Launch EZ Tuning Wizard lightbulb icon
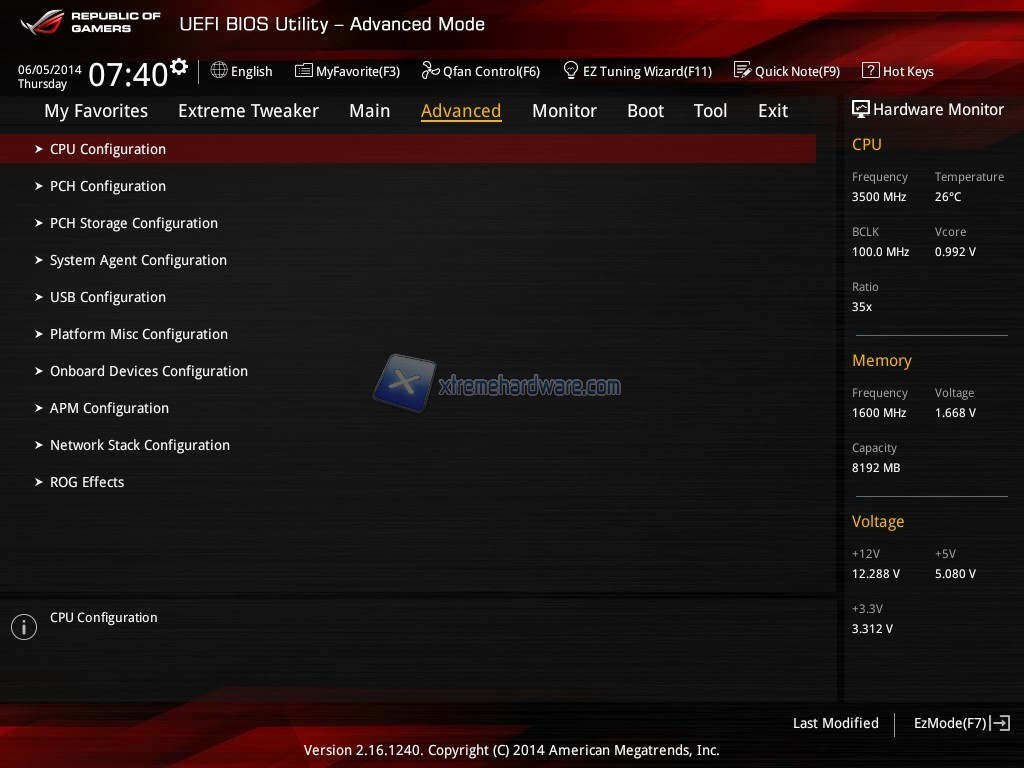The image size is (1024, 768). (571, 71)
